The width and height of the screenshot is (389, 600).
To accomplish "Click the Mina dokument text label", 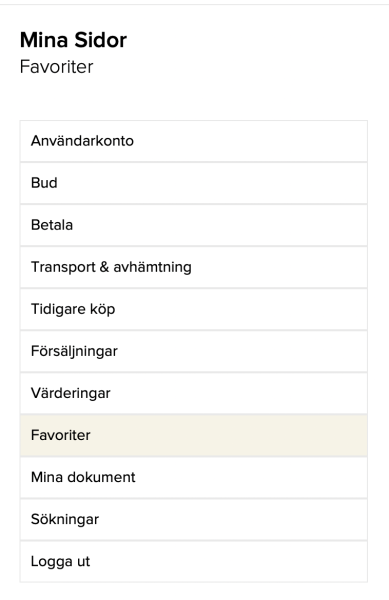I will (83, 478).
